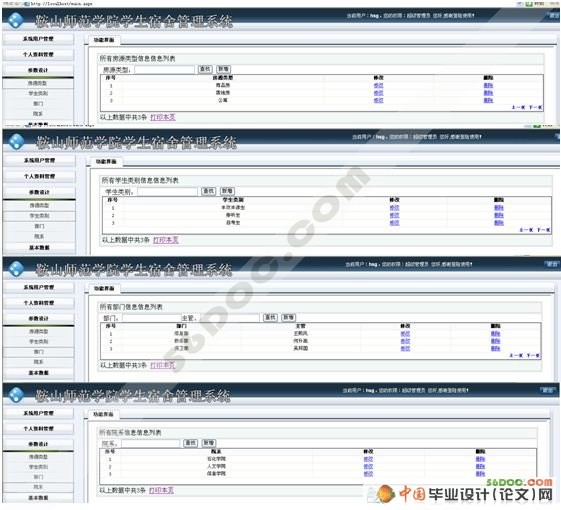Screen dimensions: 561x510
Task: Focus the 院系 search input field
Action: 150,444
